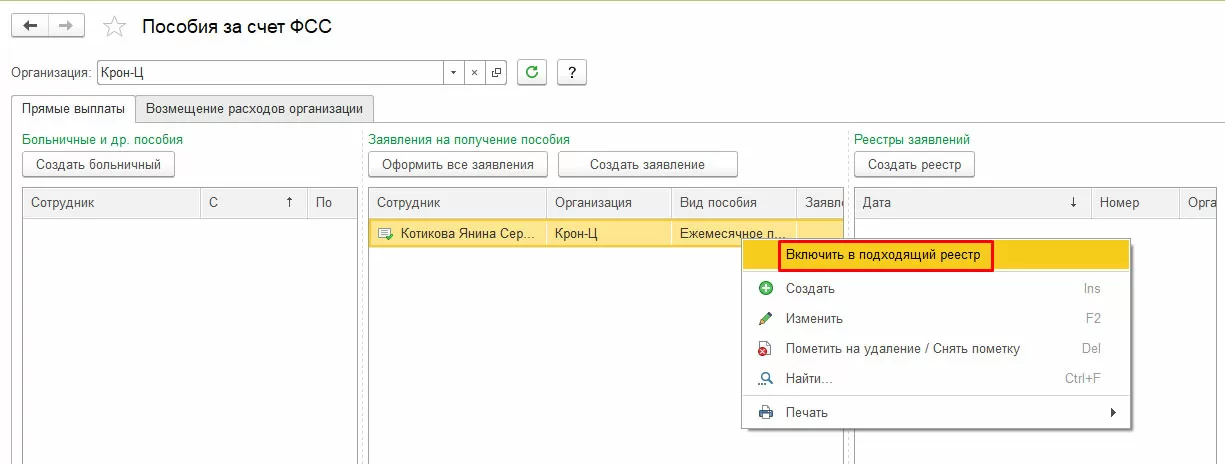Go back with the left arrow button
1225x464 pixels.
[x=29, y=26]
